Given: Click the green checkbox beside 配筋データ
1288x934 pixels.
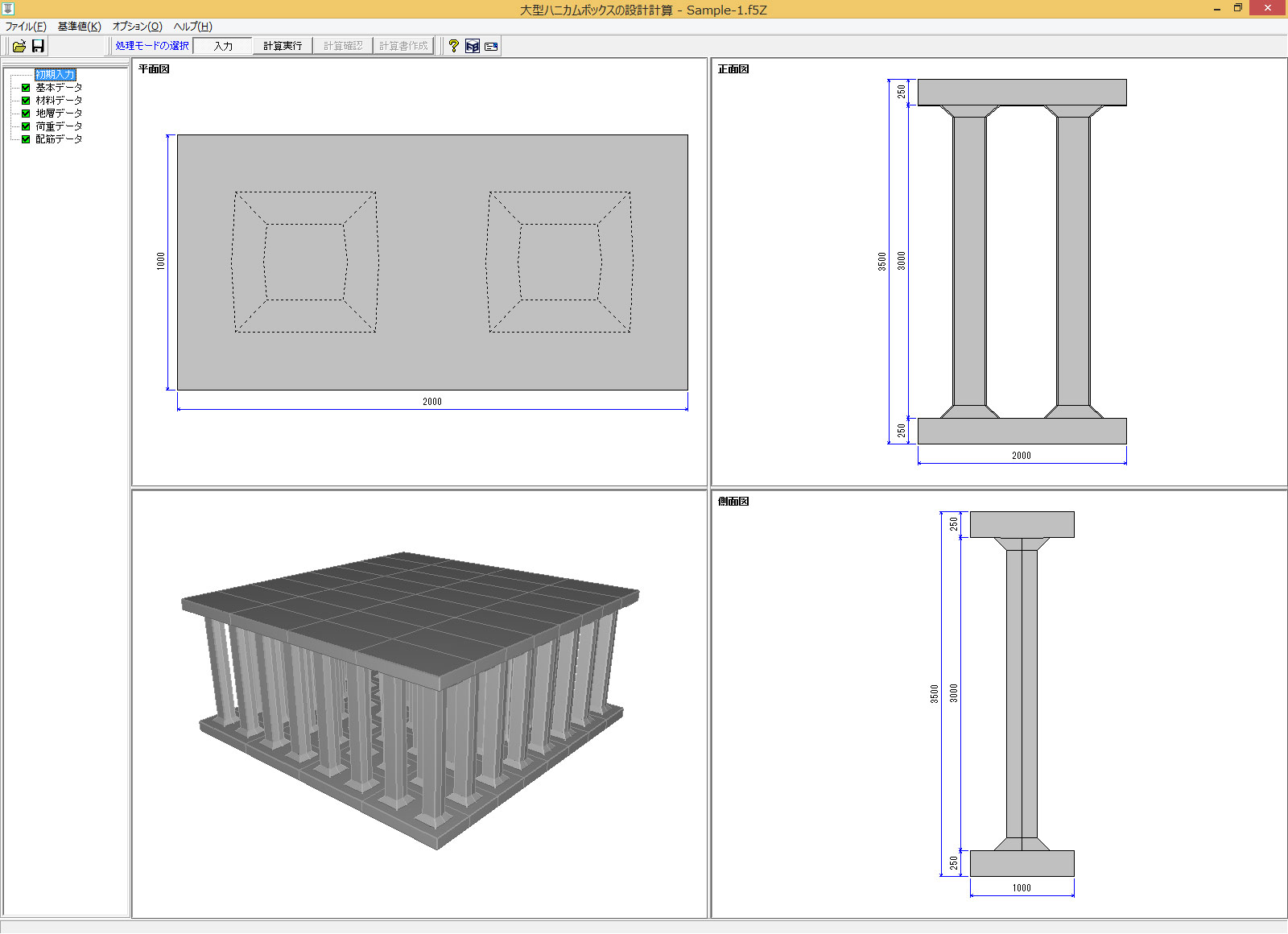Looking at the screenshot, I should pos(26,139).
